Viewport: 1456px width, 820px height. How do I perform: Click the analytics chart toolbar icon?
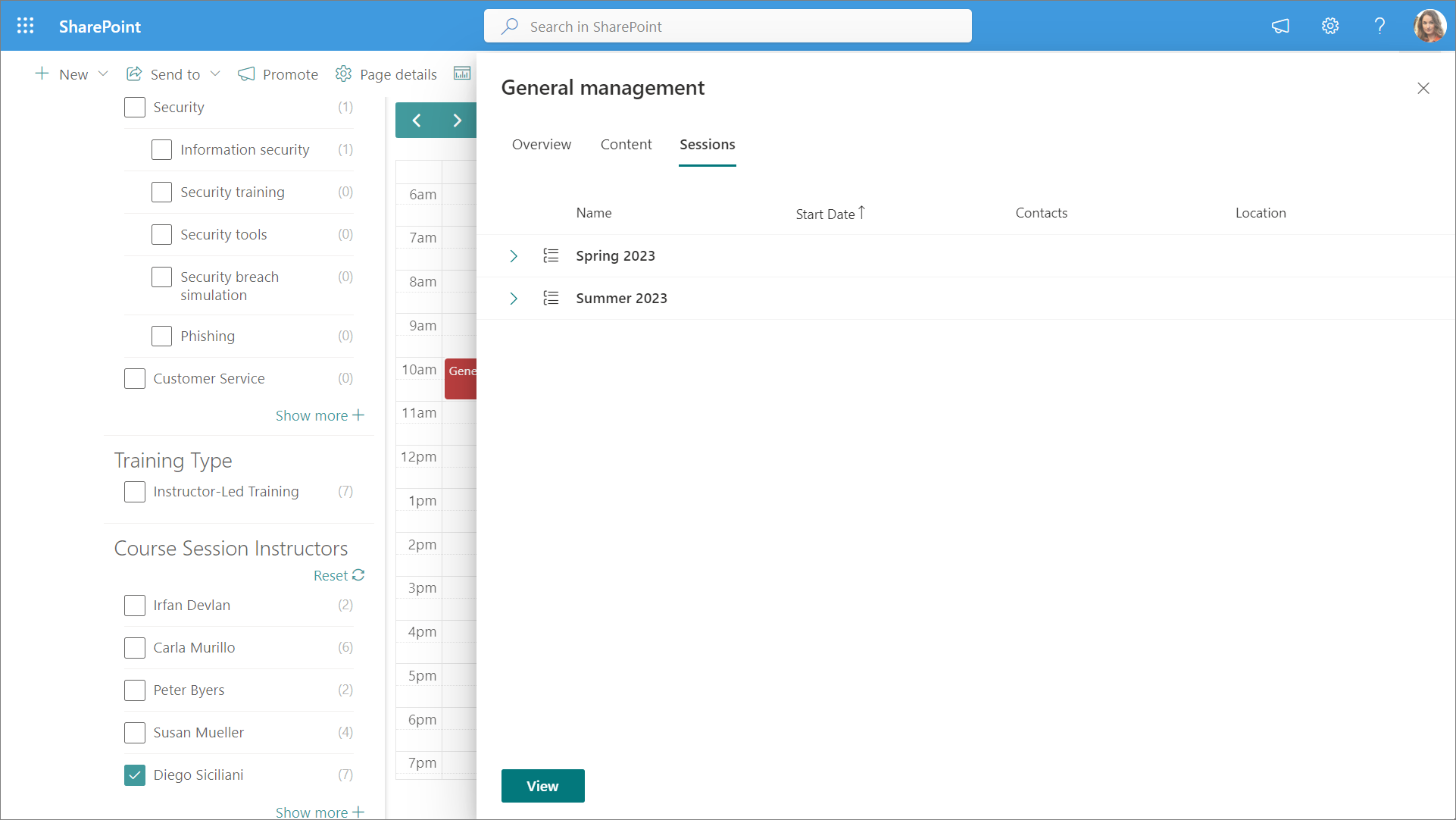click(462, 74)
